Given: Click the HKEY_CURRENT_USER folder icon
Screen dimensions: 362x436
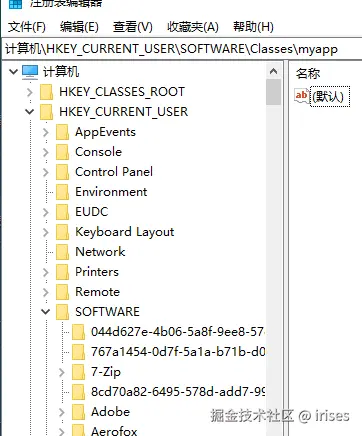Looking at the screenshot, I should (46, 112).
